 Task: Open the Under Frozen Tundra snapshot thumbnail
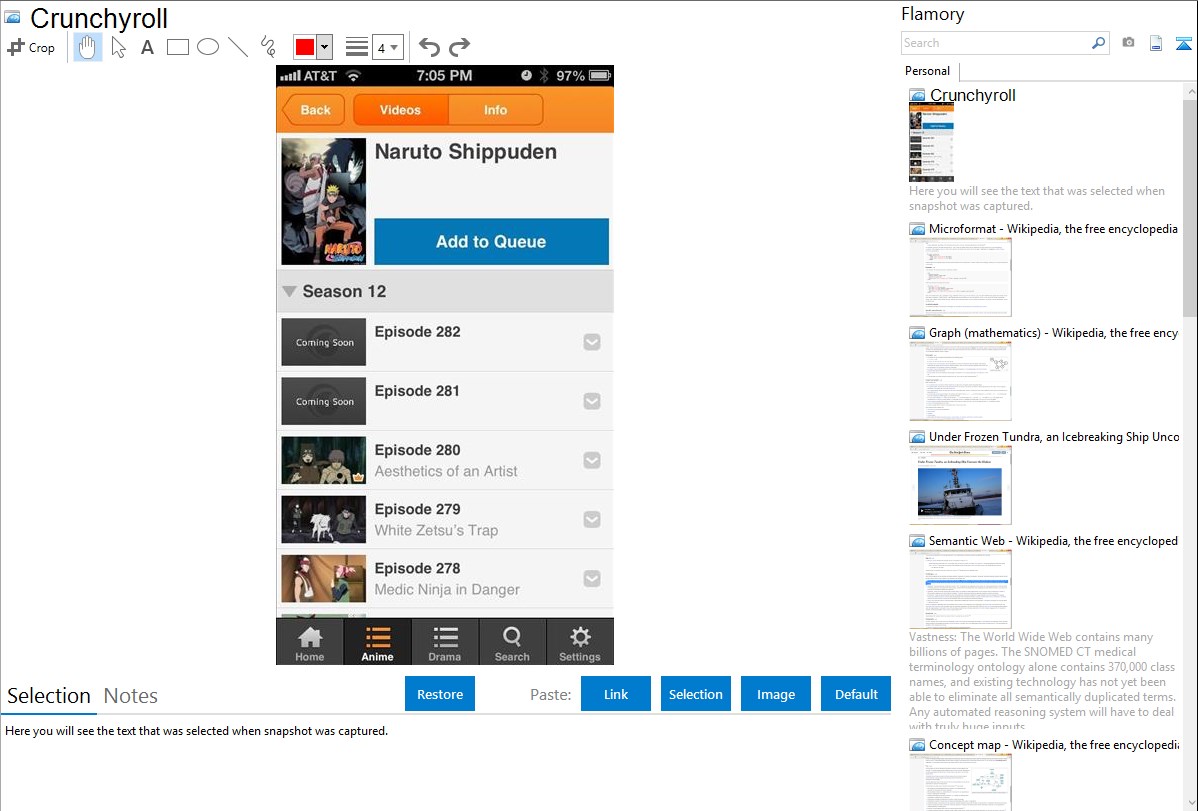tap(960, 485)
